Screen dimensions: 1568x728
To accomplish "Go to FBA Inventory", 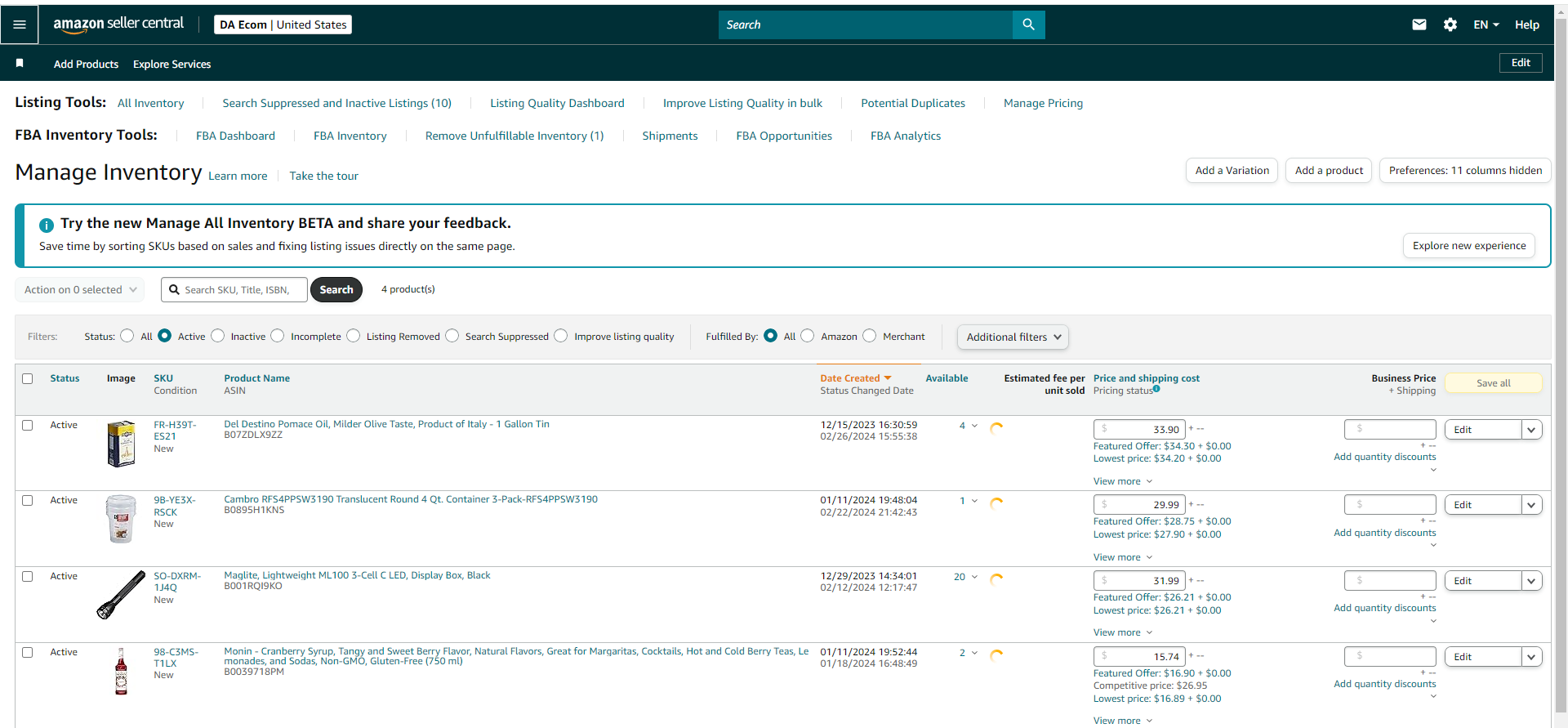I will (x=350, y=136).
